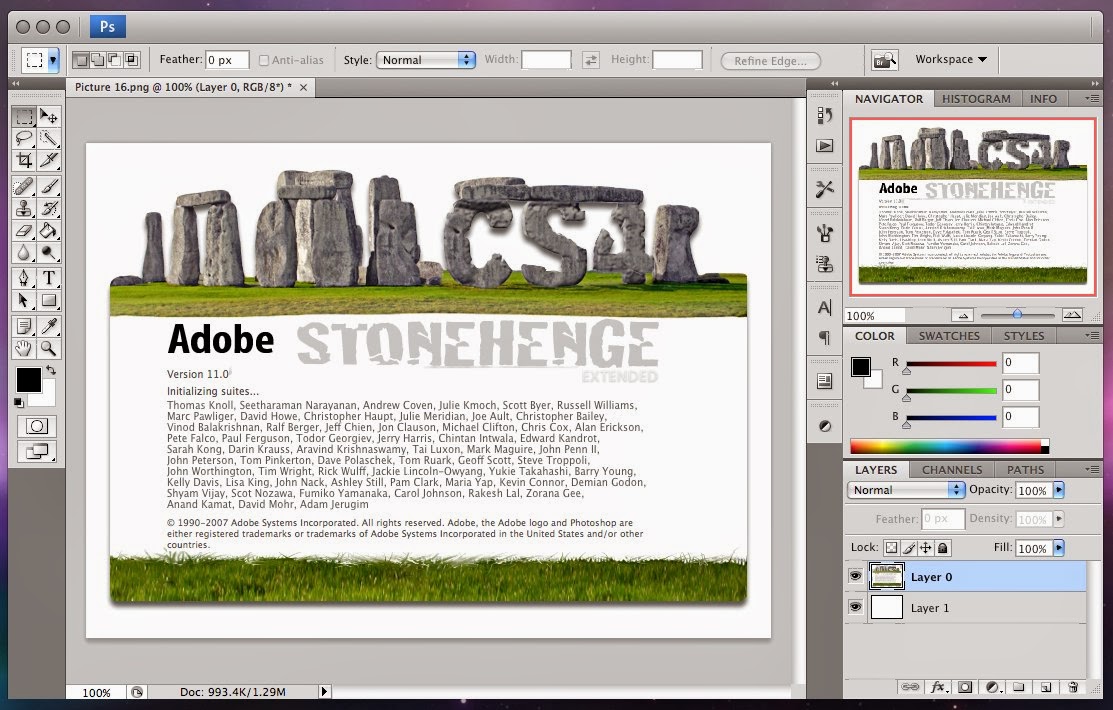The height and width of the screenshot is (710, 1113).
Task: Expand the Workspace menu
Action: 951,60
